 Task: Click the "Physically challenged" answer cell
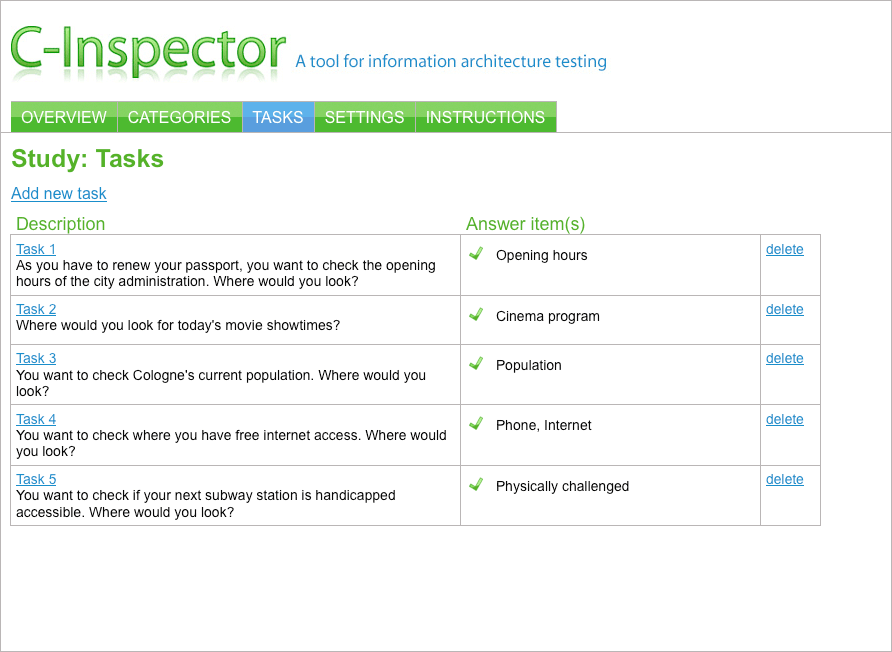(562, 486)
